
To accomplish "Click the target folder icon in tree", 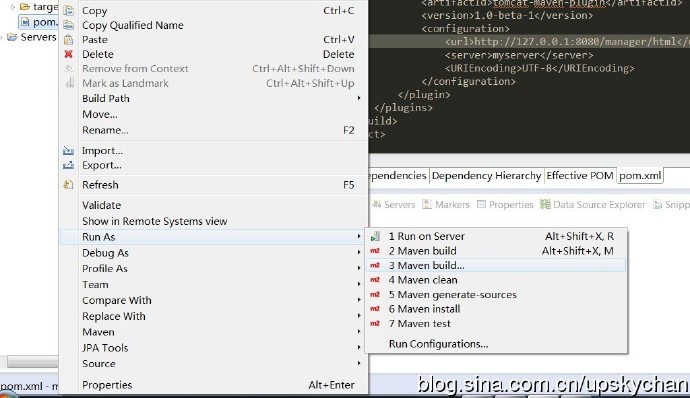I will tap(25, 7).
